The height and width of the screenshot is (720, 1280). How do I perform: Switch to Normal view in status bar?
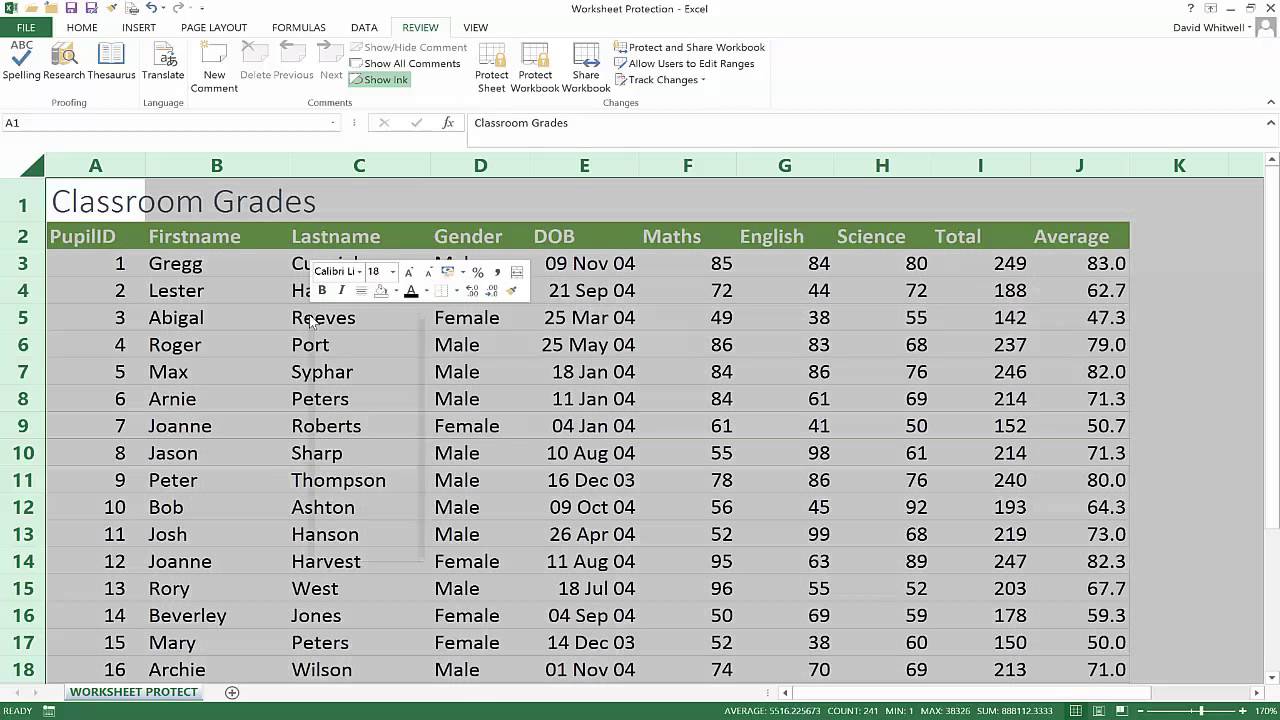coord(1077,711)
